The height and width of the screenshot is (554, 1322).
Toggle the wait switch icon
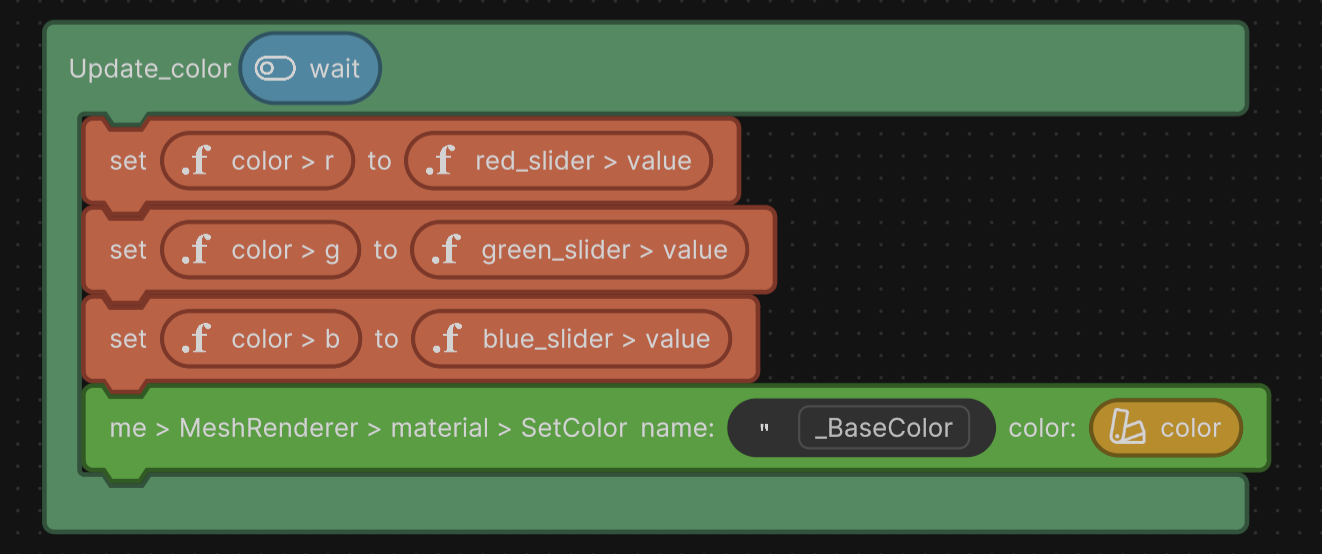(x=275, y=69)
